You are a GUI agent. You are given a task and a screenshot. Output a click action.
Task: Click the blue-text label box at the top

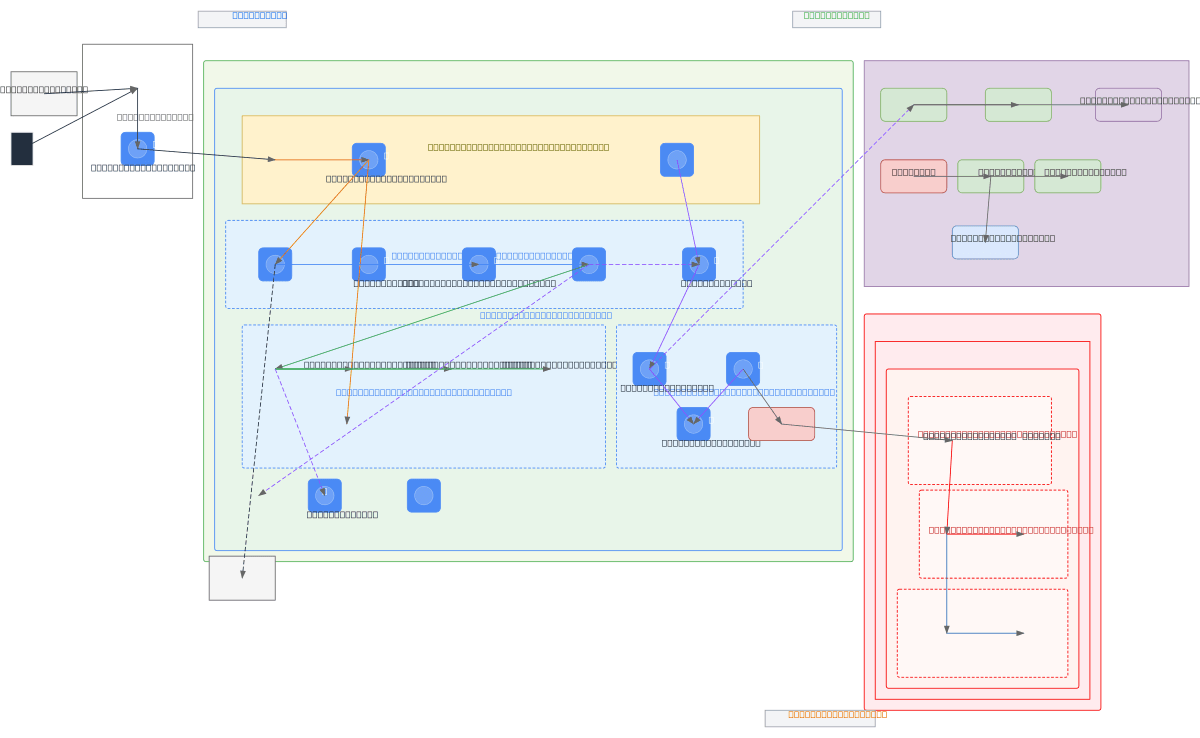tap(242, 19)
